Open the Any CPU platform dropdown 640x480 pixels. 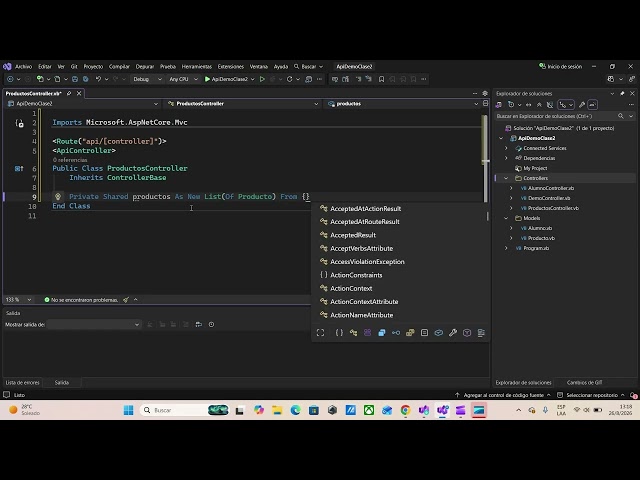pos(182,79)
